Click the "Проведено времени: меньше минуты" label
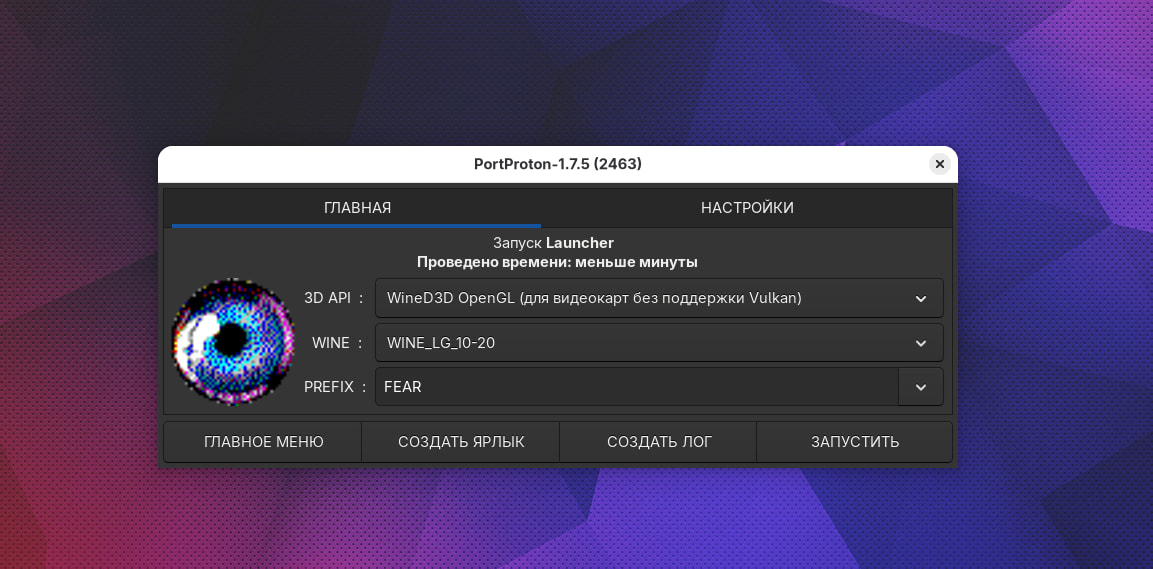The height and width of the screenshot is (569, 1153). point(557,262)
